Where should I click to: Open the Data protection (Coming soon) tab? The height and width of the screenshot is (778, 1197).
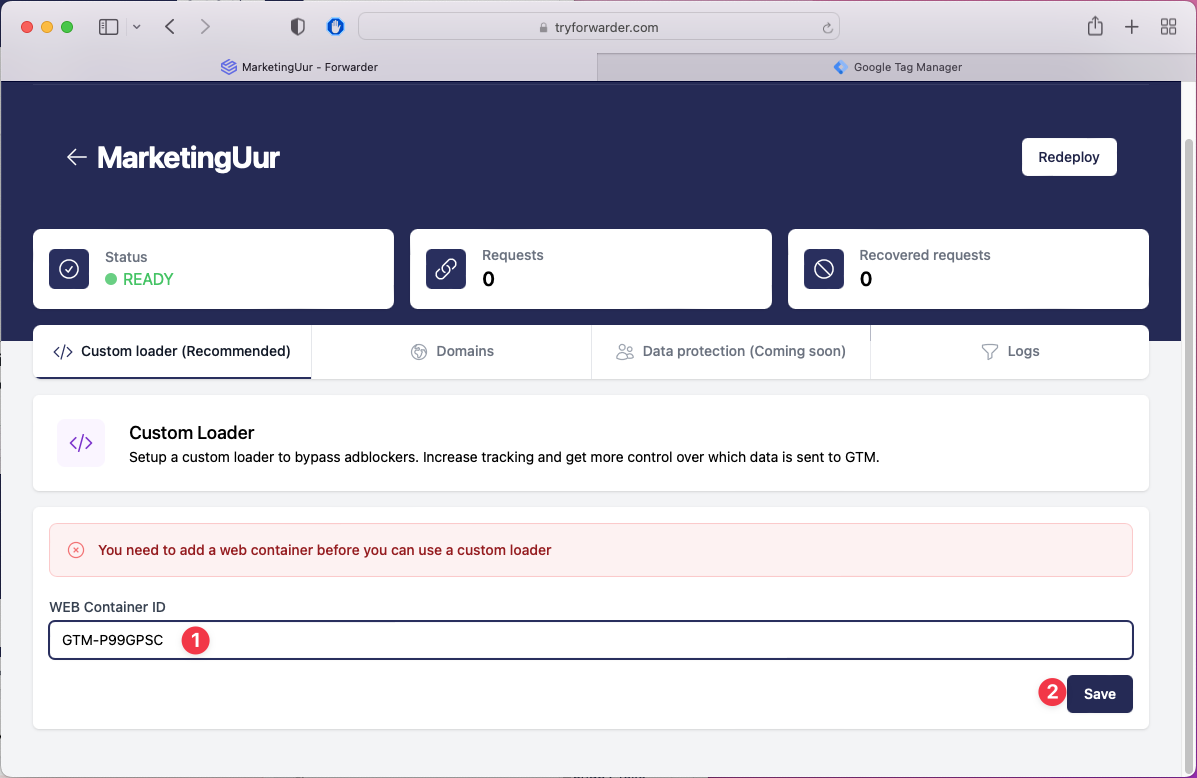(x=731, y=351)
